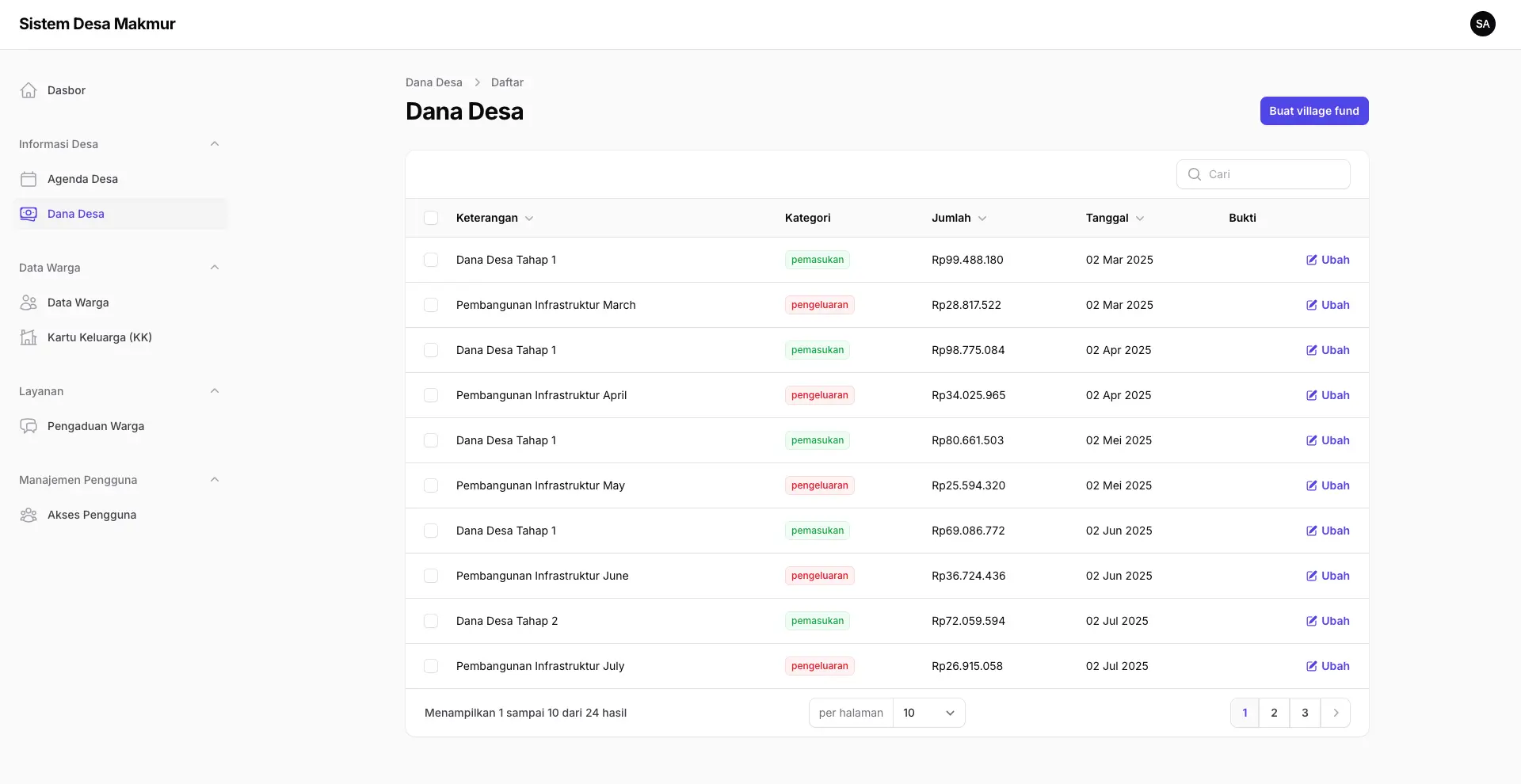1521x784 pixels.
Task: Open the SA user avatar menu
Action: 1482,24
